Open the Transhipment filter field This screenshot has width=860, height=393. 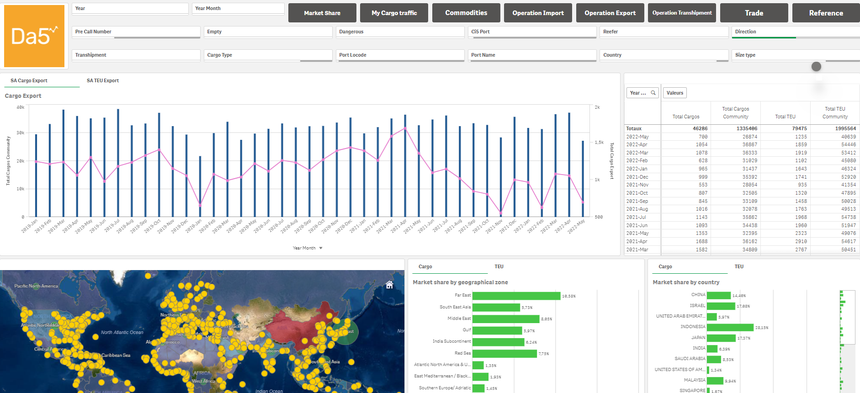click(136, 55)
